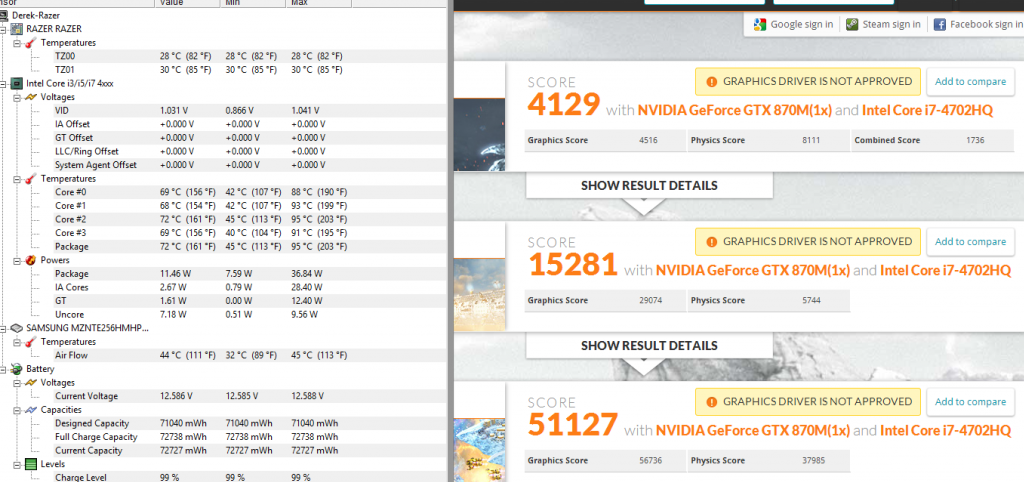Click Steam sign in link
Image resolution: width=1024 pixels, height=482 pixels.
pyautogui.click(x=891, y=25)
